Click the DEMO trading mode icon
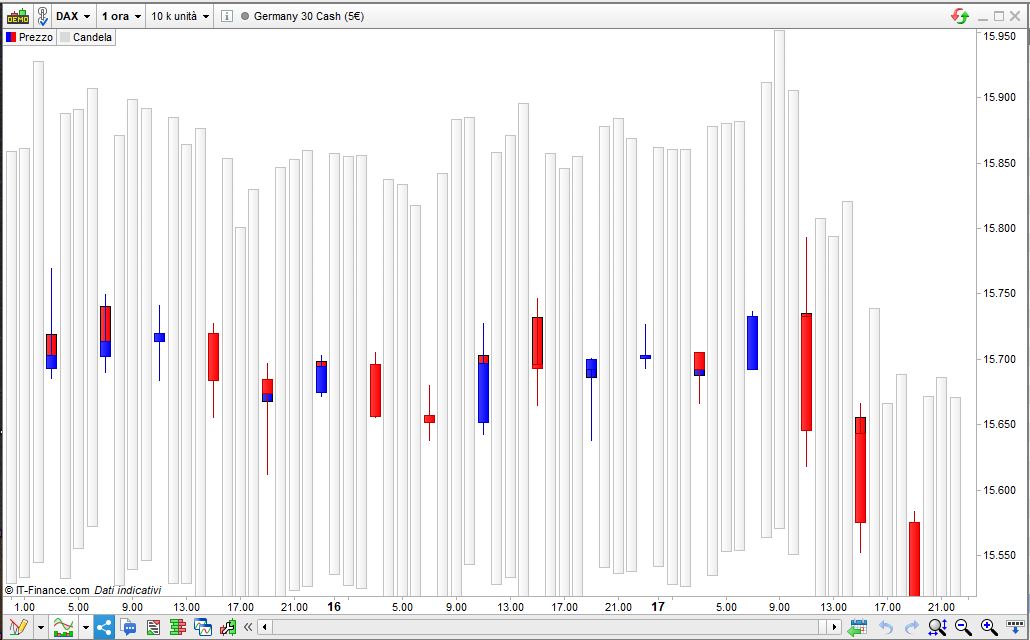Viewport: 1030px width, 640px height. pos(18,16)
